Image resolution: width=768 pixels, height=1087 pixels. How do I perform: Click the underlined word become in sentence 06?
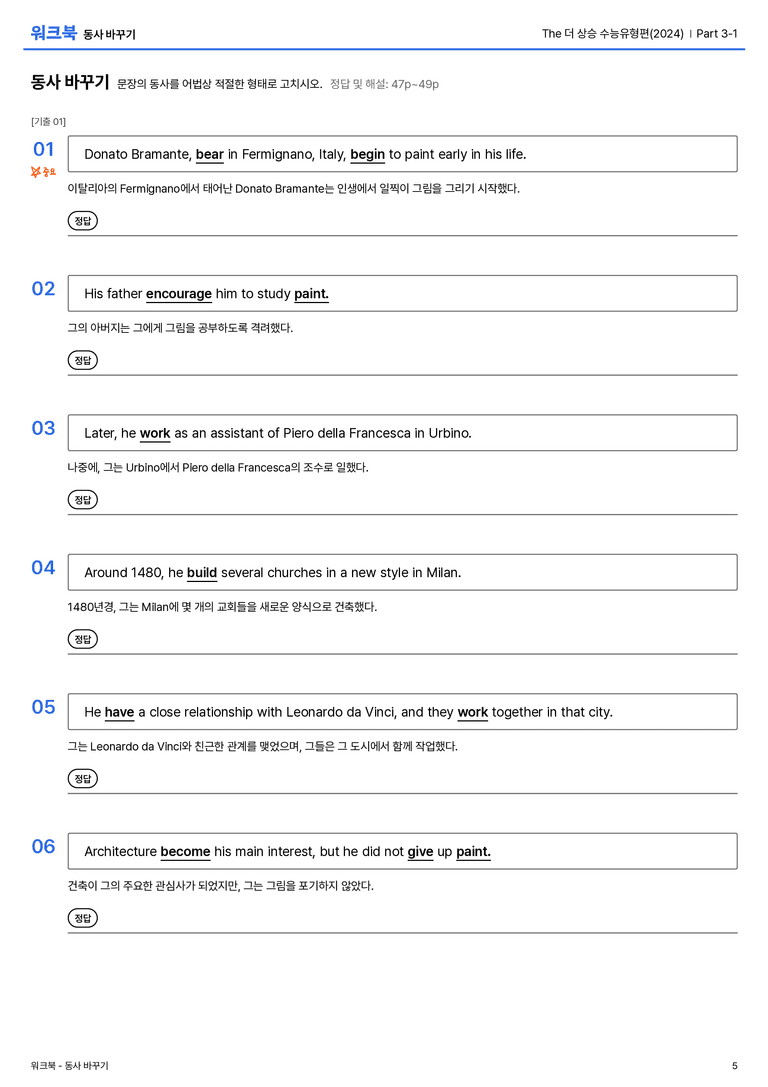pyautogui.click(x=185, y=851)
